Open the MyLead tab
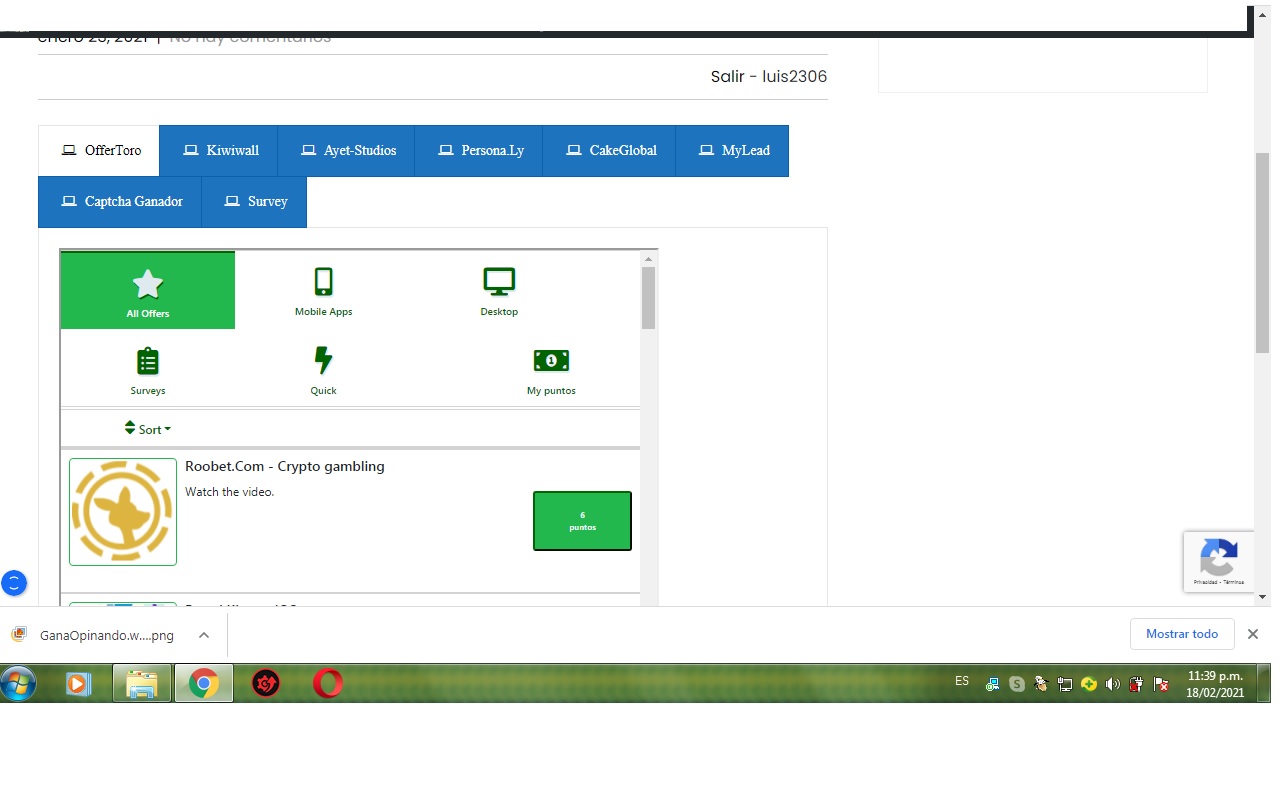The image size is (1280, 800). click(732, 151)
